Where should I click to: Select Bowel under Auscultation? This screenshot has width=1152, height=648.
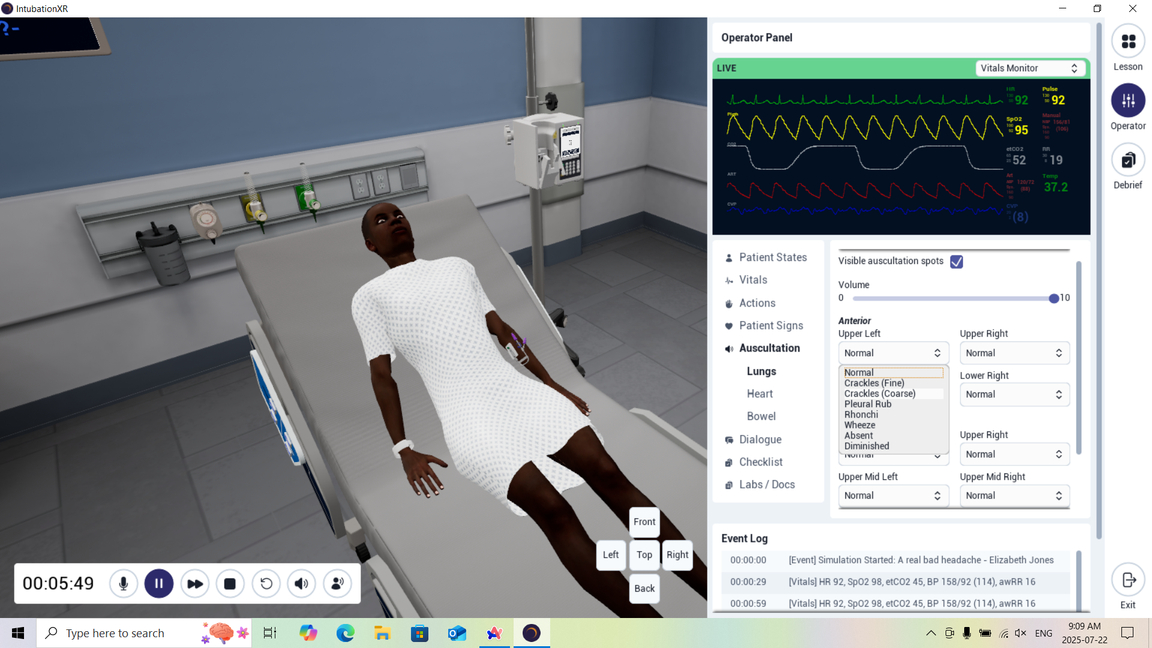[x=761, y=416]
